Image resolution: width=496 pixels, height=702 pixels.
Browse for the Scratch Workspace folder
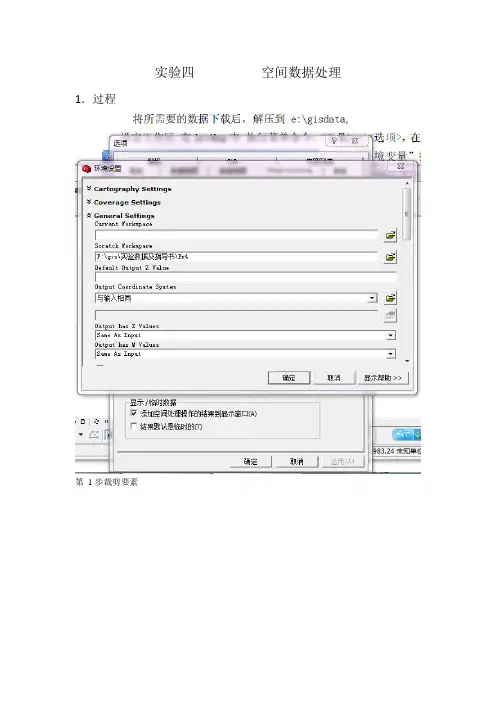(x=390, y=257)
